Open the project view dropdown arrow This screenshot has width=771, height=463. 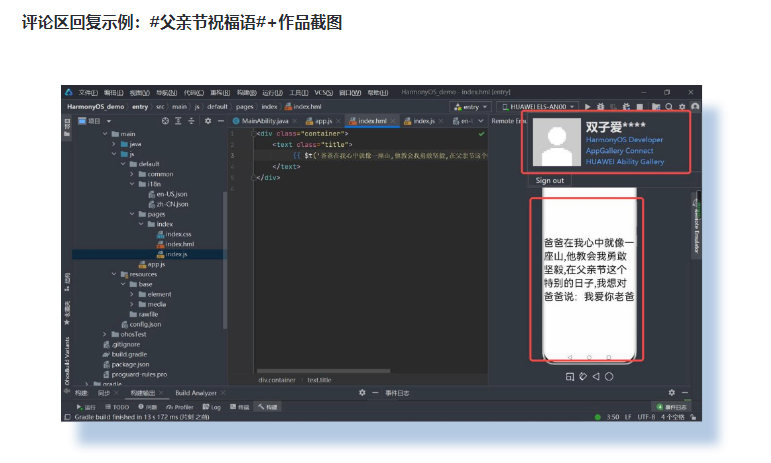point(109,121)
